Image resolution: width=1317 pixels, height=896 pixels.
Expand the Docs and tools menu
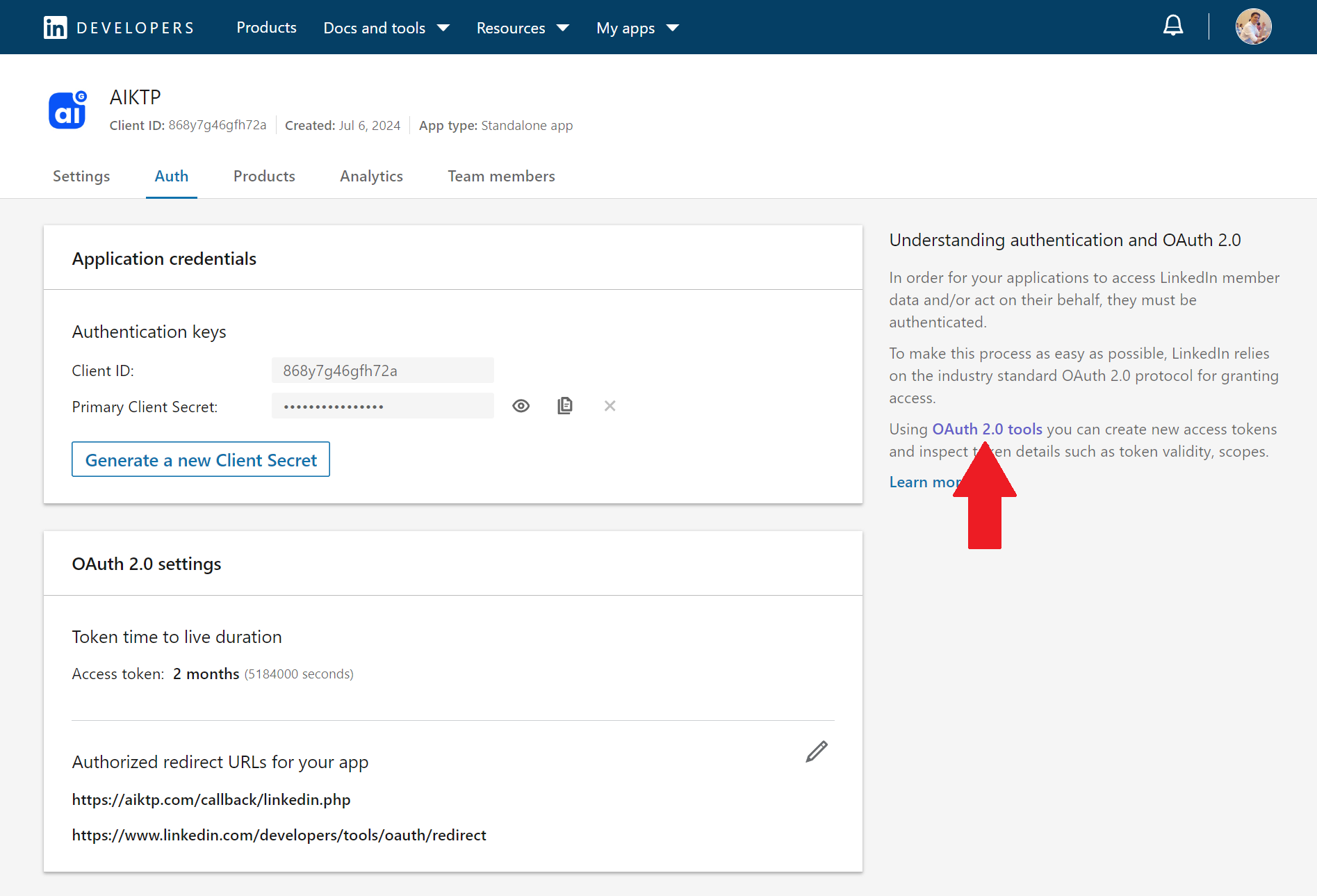pos(386,28)
